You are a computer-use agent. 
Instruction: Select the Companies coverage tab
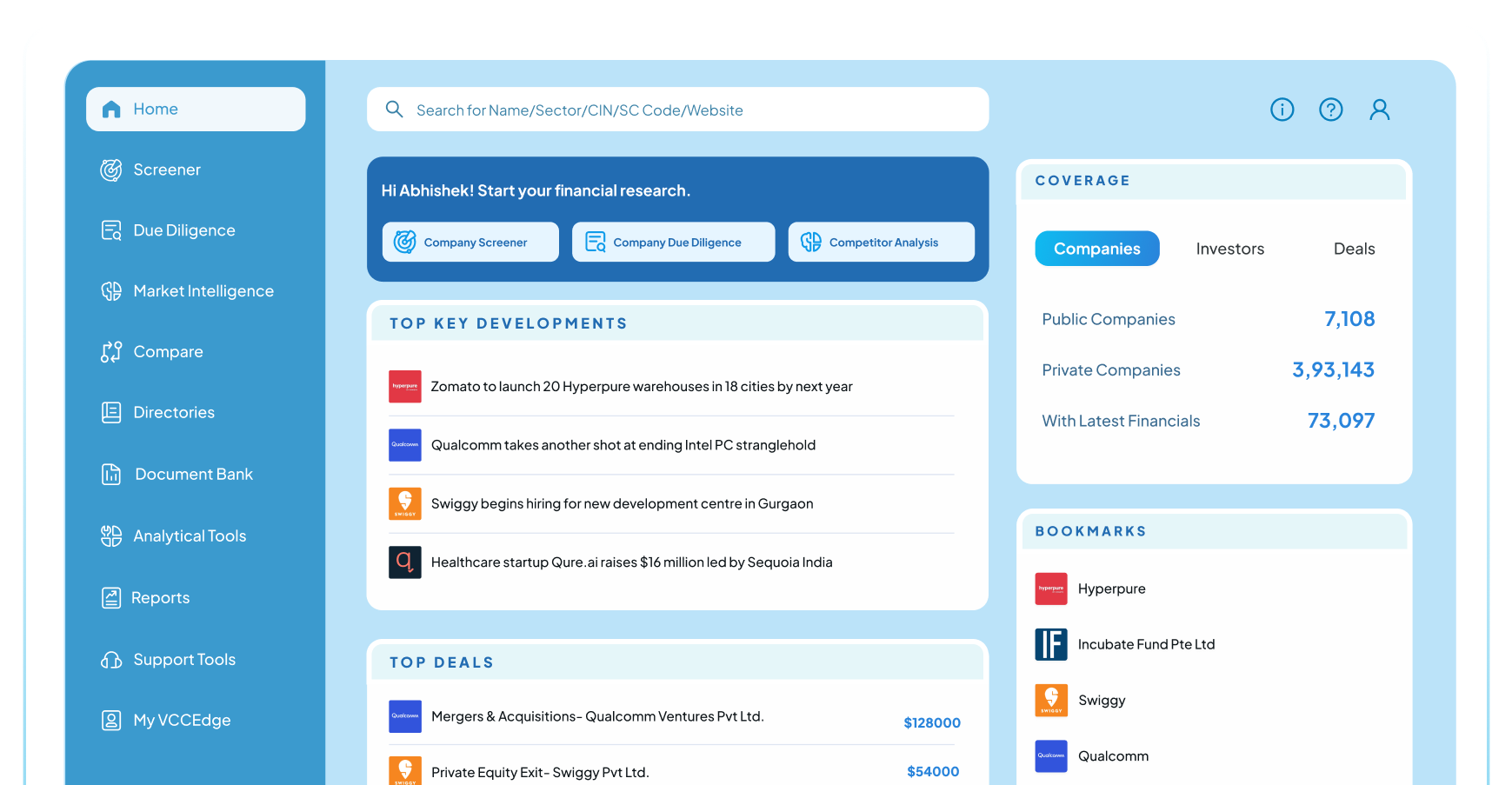1096,249
